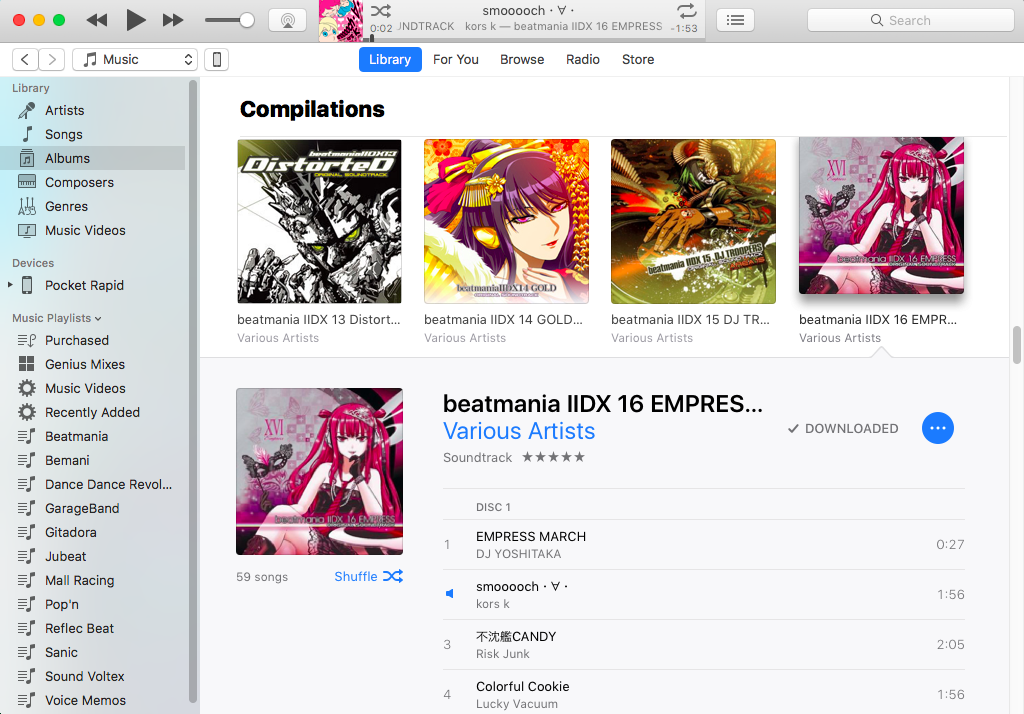The width and height of the screenshot is (1024, 714).
Task: Click the main content vertical scrollbar
Action: pos(1017,345)
